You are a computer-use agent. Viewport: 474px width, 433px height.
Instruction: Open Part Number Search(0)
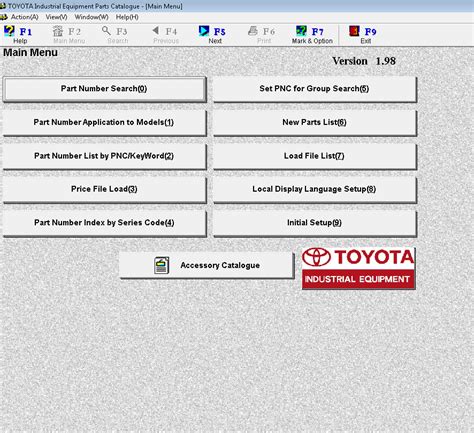[x=104, y=89]
